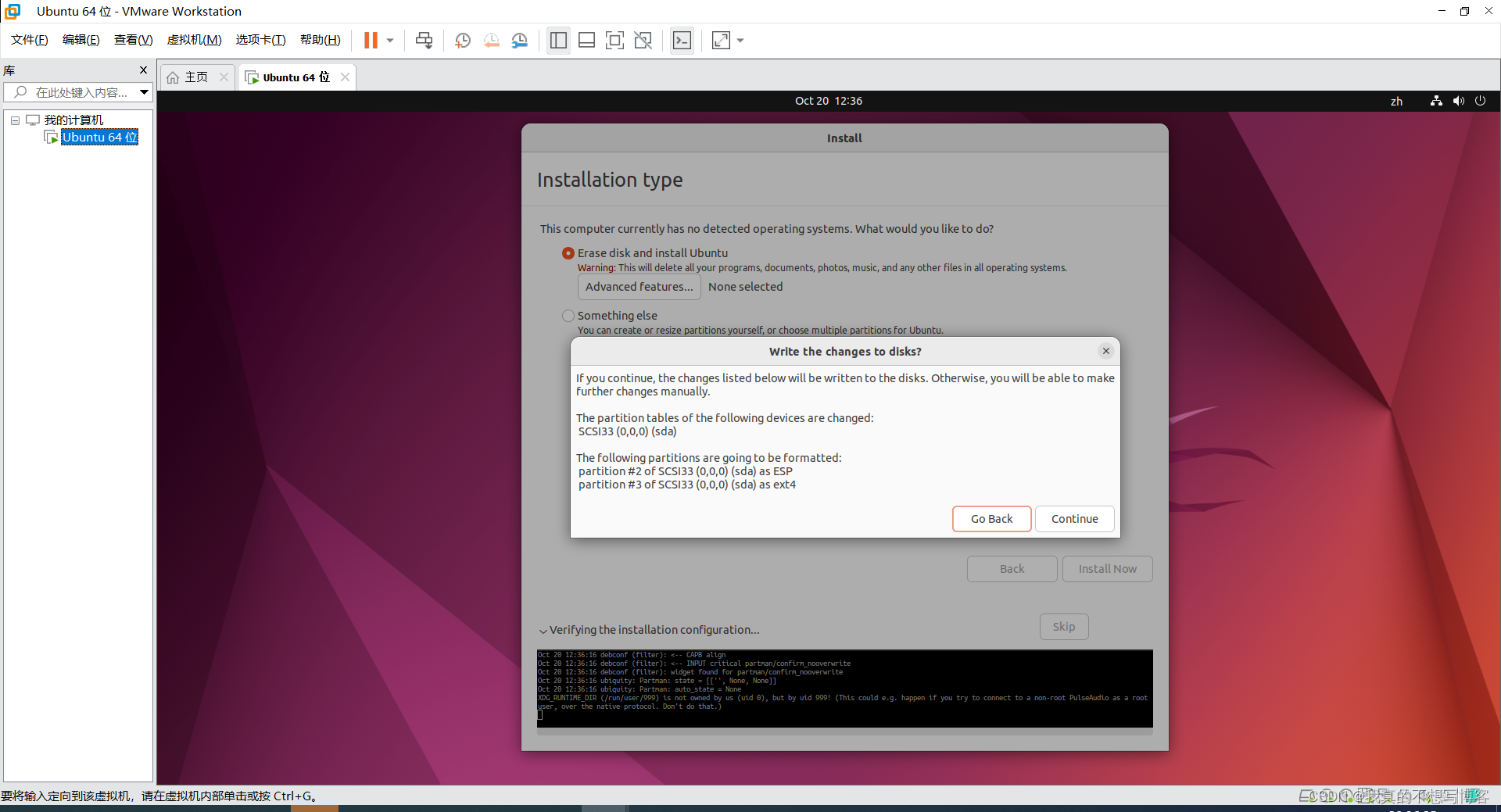Open the 编辑(E) menu
The width and height of the screenshot is (1501, 812).
click(81, 40)
